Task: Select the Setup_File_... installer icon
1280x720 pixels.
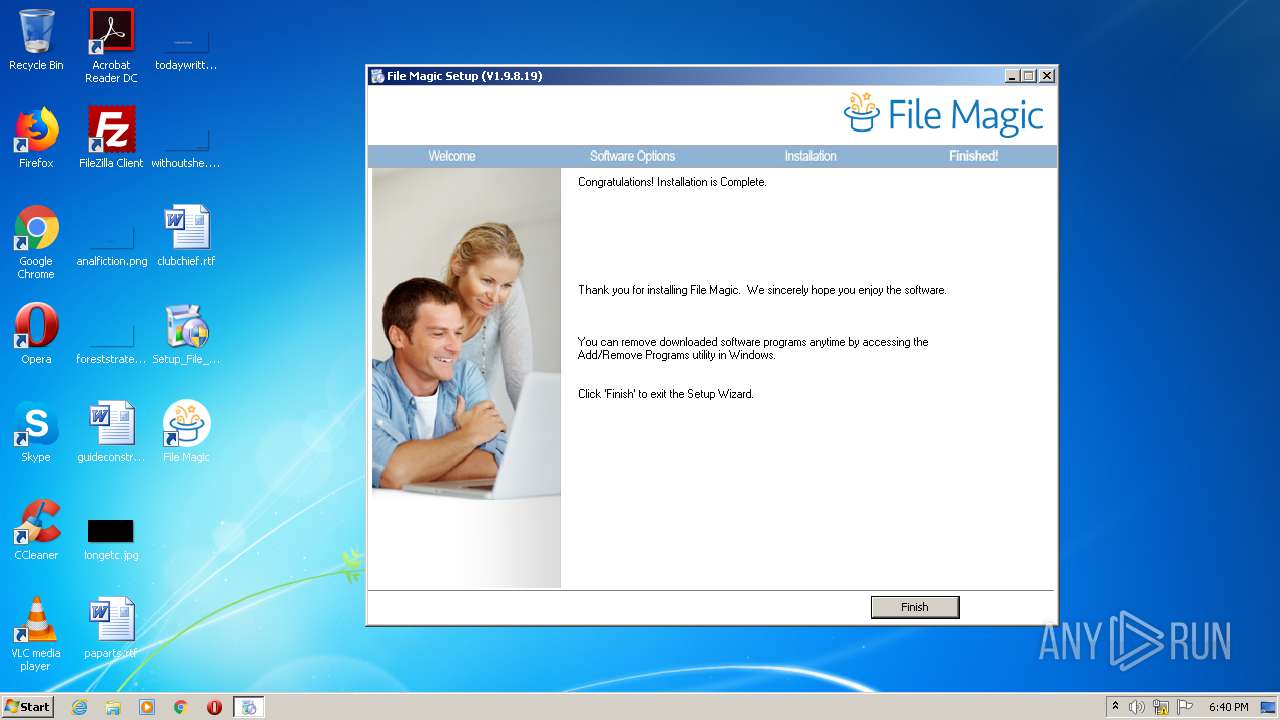Action: [186, 334]
